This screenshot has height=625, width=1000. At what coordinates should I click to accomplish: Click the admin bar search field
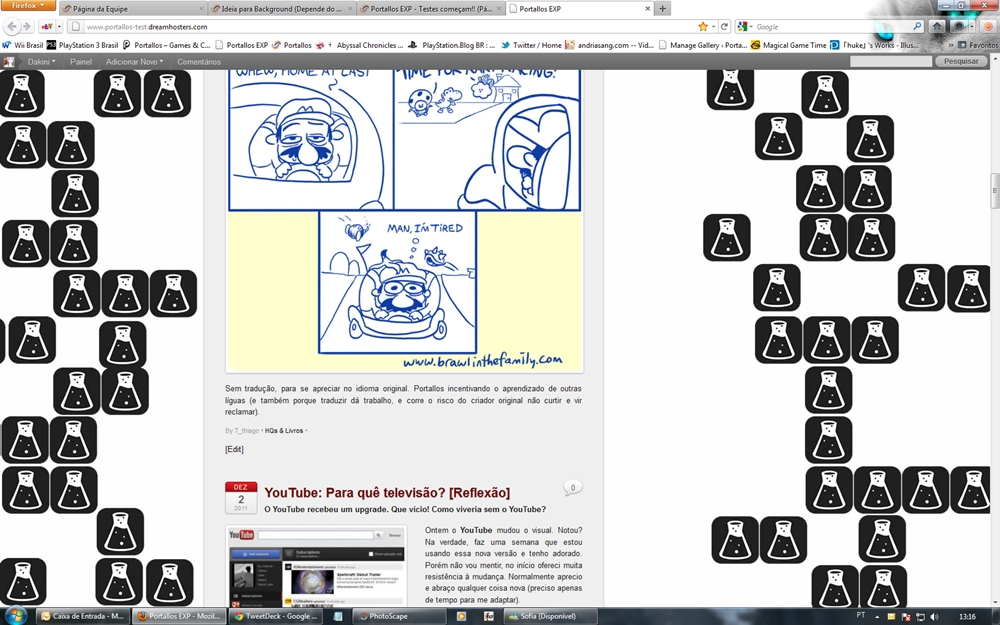(x=890, y=61)
